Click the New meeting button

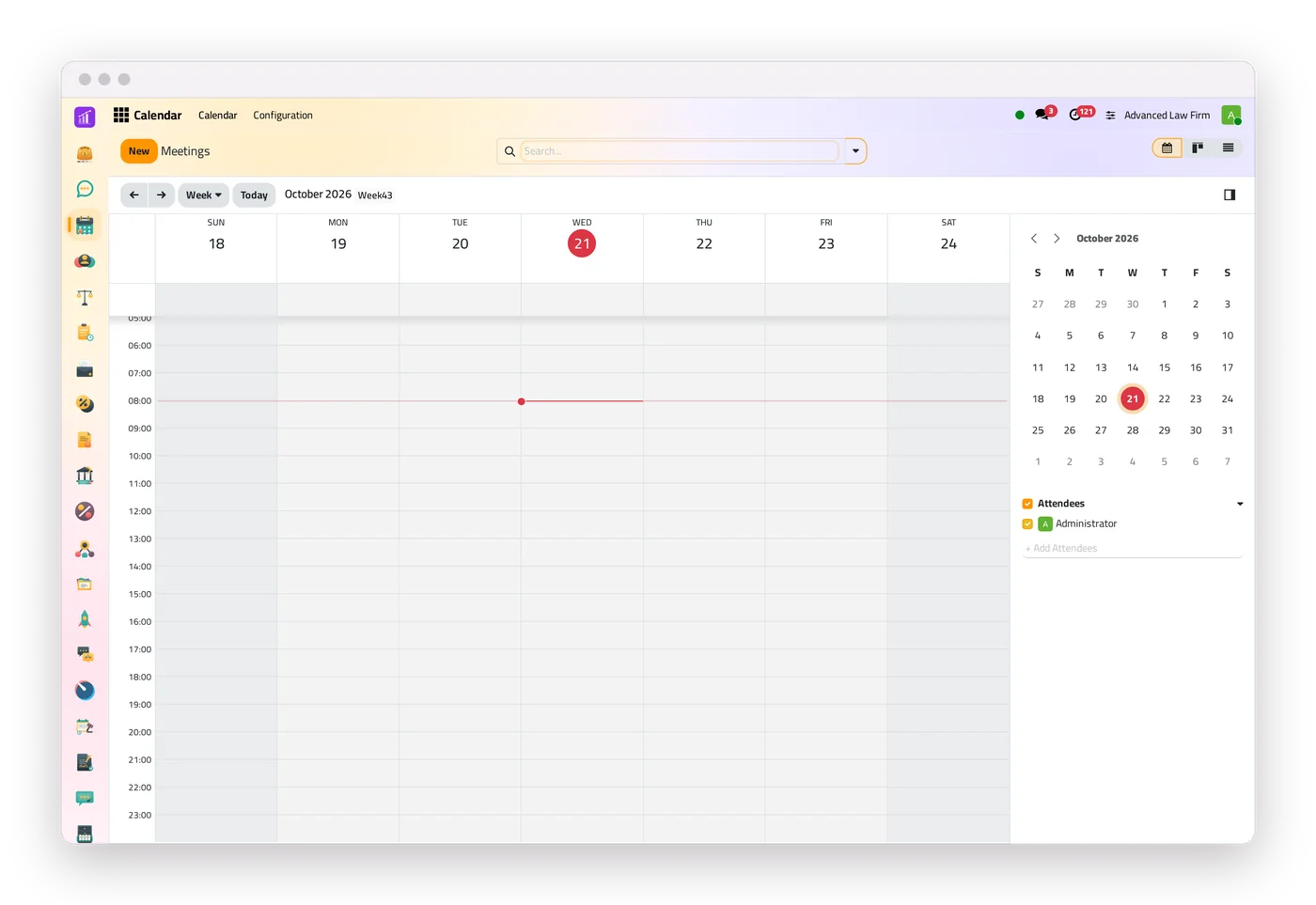[139, 151]
